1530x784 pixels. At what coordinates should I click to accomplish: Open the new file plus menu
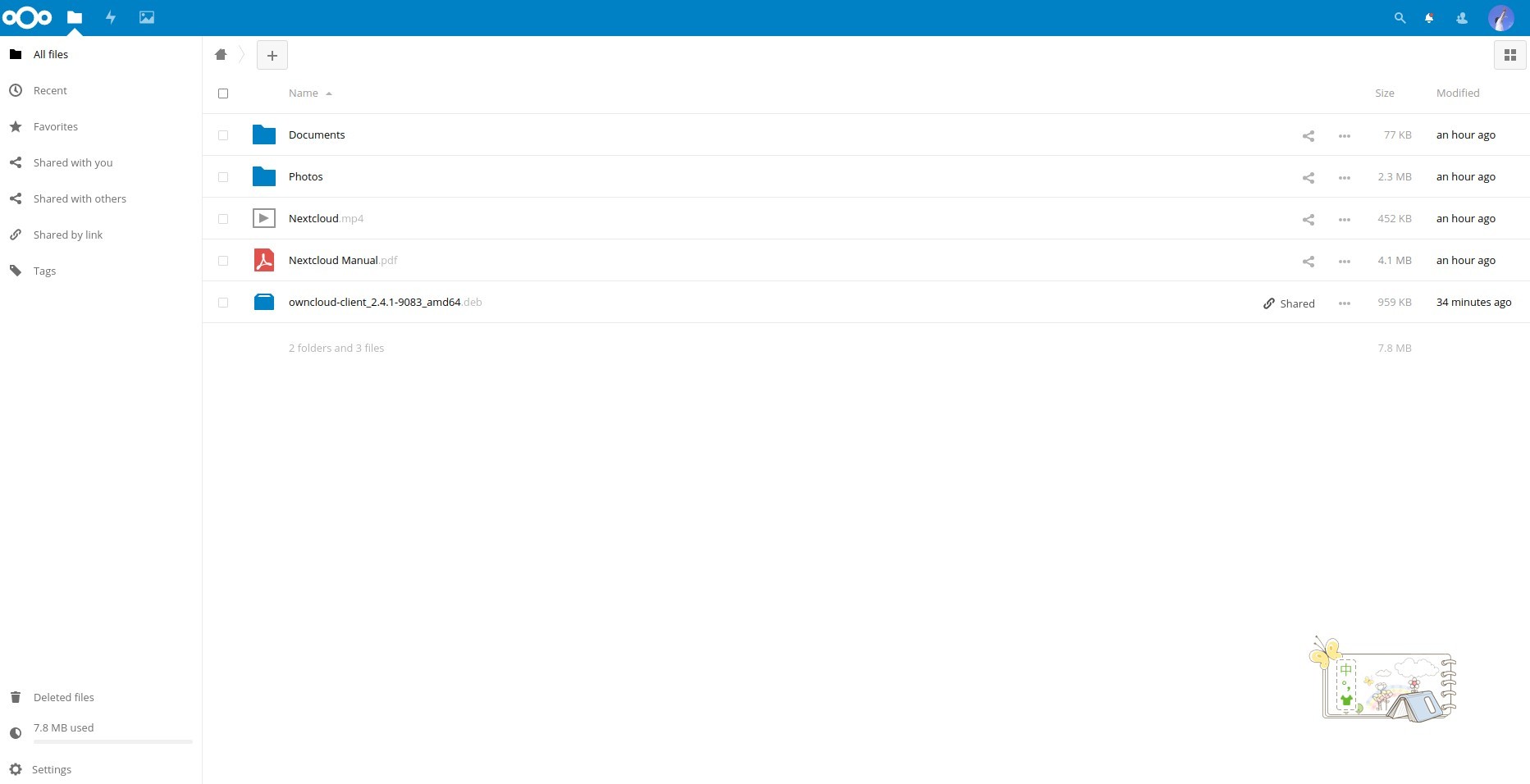tap(272, 55)
